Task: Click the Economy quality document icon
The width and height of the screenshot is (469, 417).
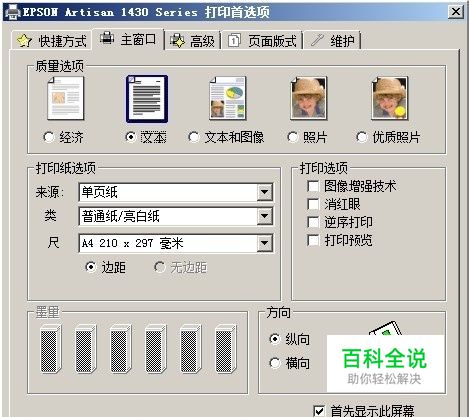Action: coord(66,99)
